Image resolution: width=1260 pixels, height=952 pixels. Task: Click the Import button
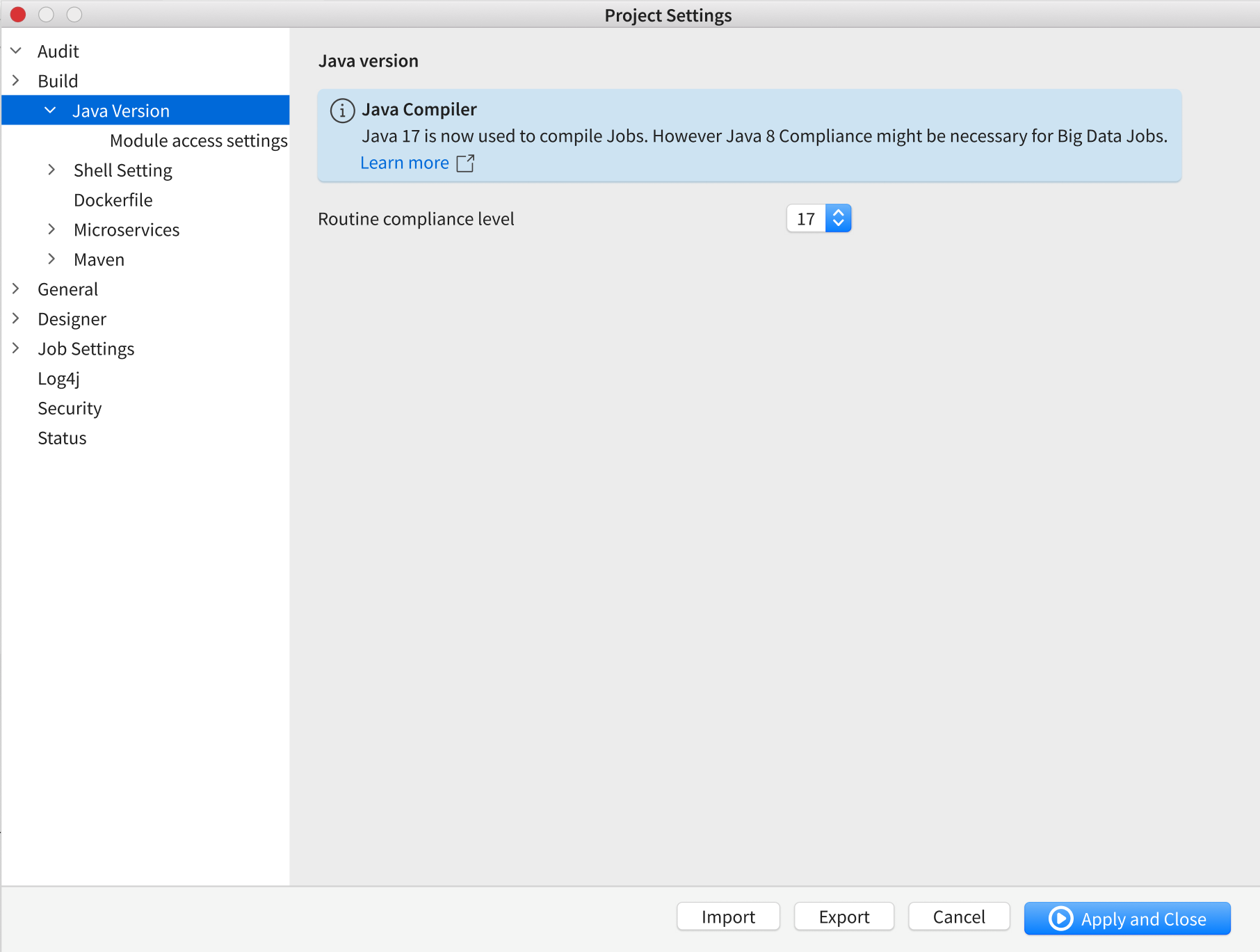(x=728, y=917)
